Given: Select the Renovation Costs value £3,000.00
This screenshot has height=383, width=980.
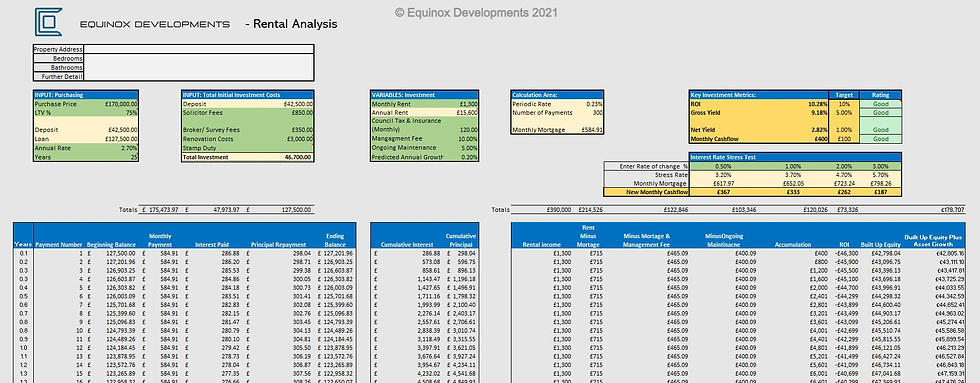Looking at the screenshot, I should [x=298, y=139].
